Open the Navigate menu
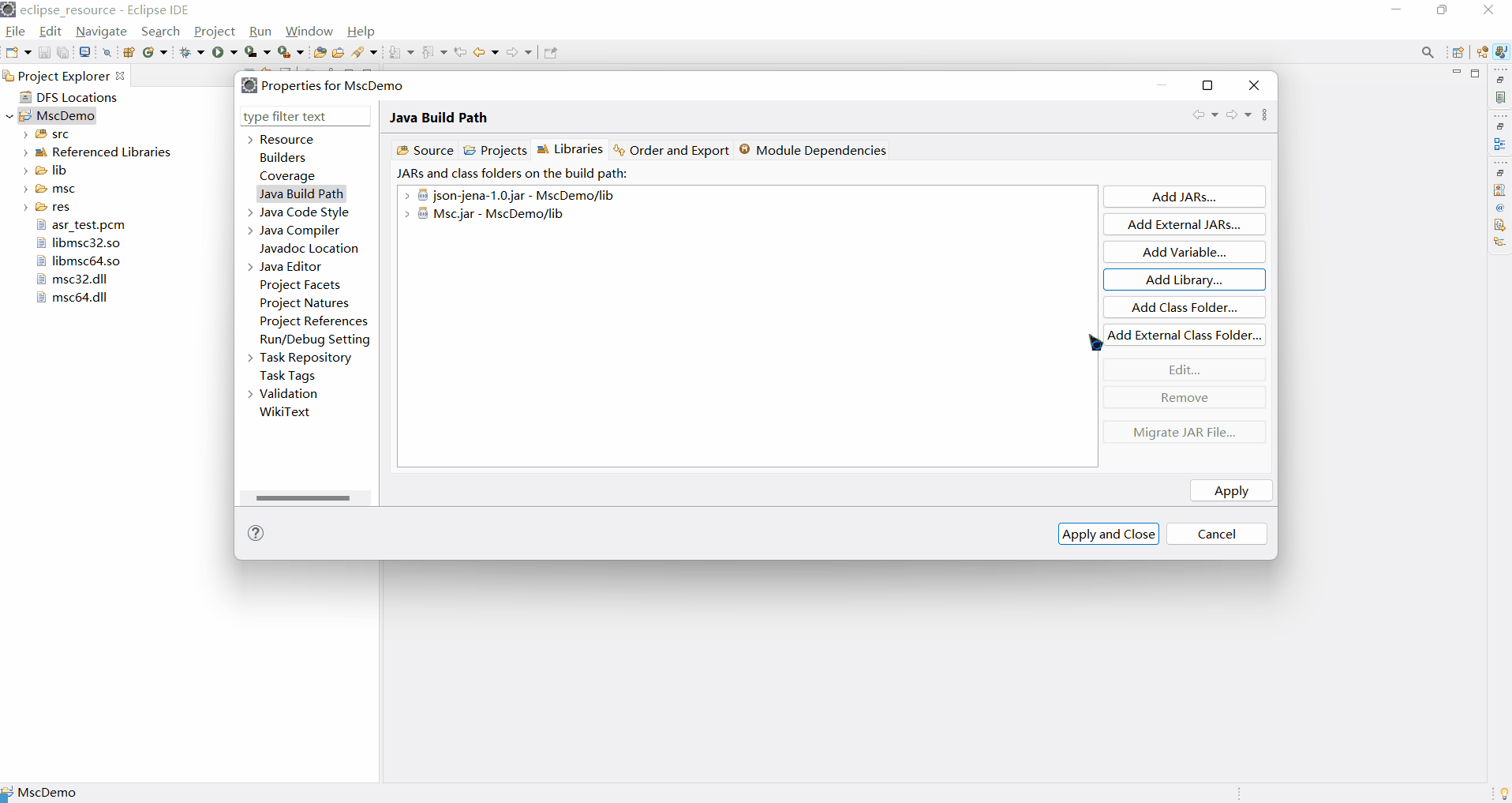This screenshot has height=803, width=1512. coord(101,31)
